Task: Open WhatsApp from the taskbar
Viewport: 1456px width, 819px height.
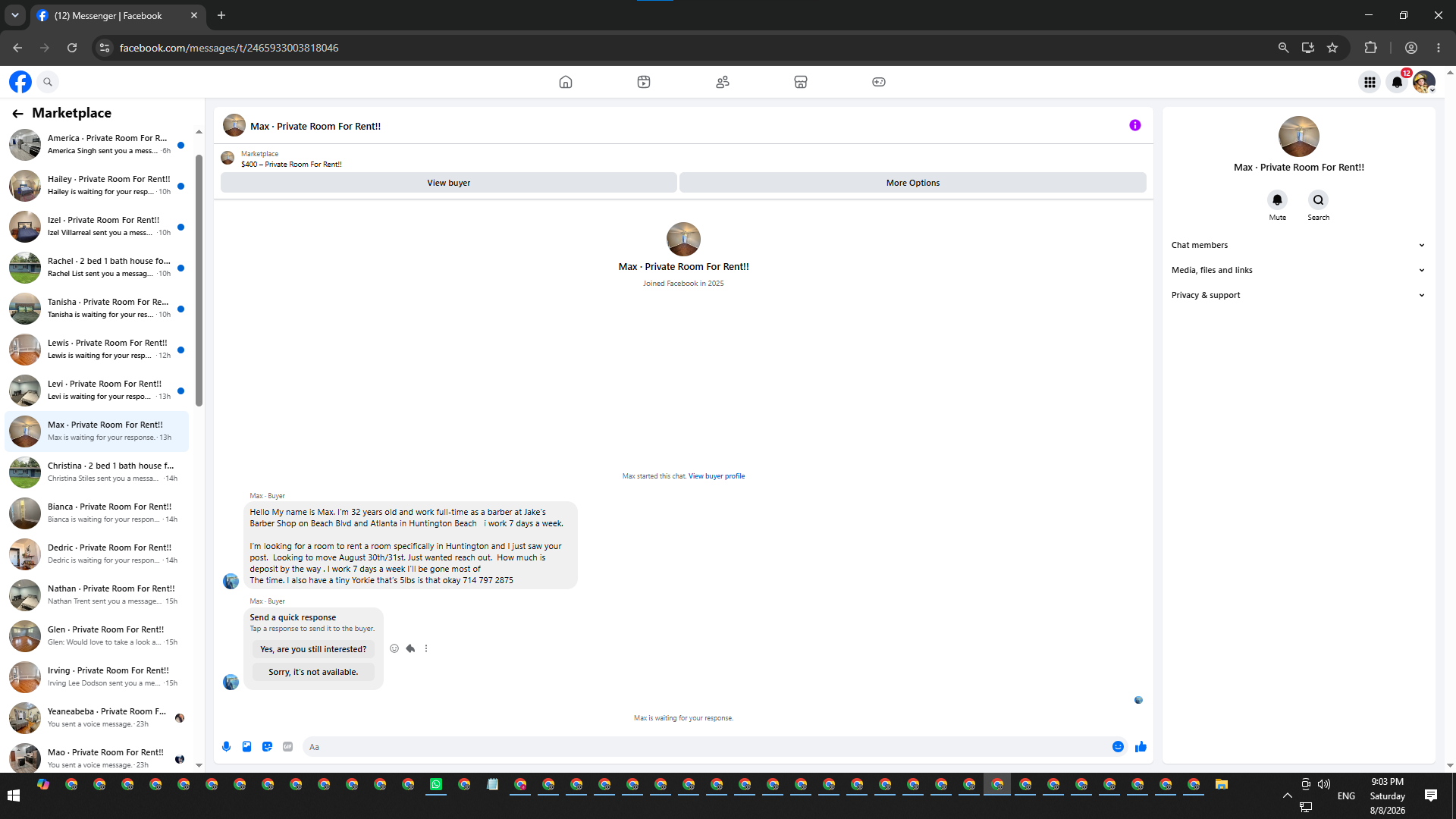Action: (x=436, y=785)
